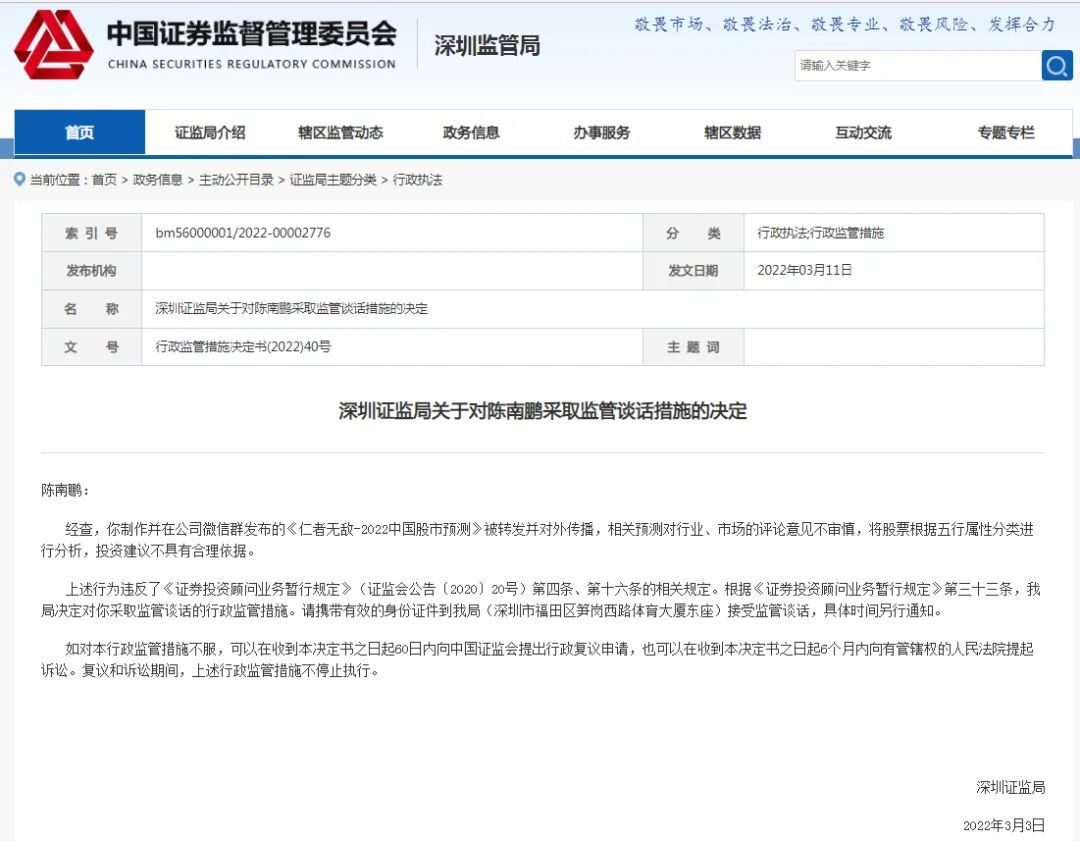Click the location pin icon beside 当前位置
1080x841 pixels.
coord(18,180)
